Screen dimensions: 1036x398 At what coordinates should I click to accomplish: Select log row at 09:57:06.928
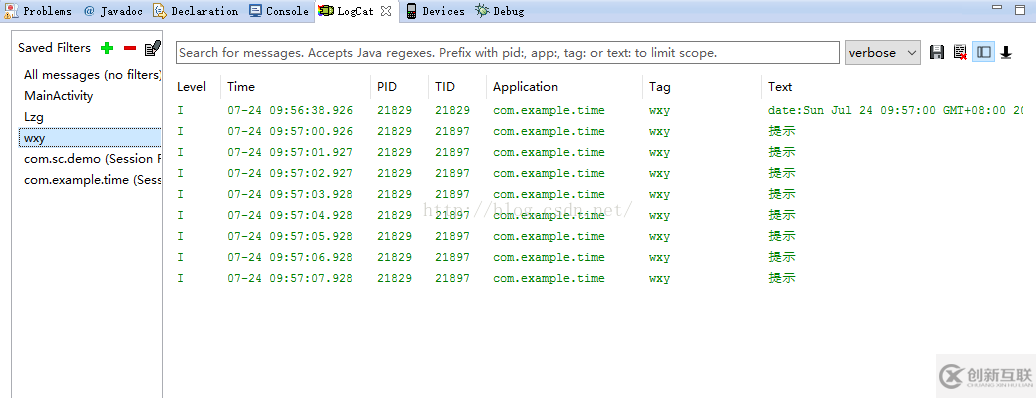coord(600,257)
